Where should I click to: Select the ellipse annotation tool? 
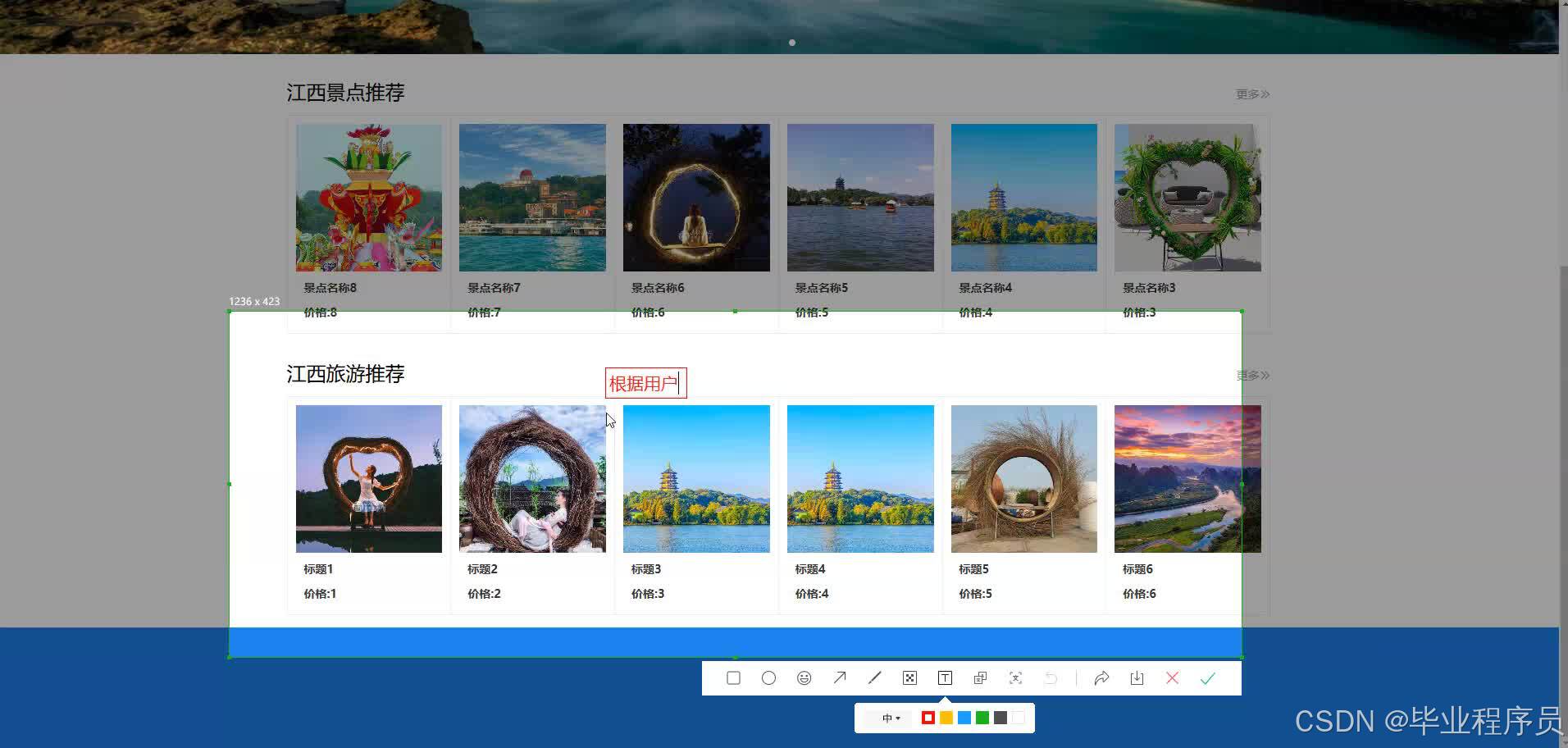[x=768, y=678]
